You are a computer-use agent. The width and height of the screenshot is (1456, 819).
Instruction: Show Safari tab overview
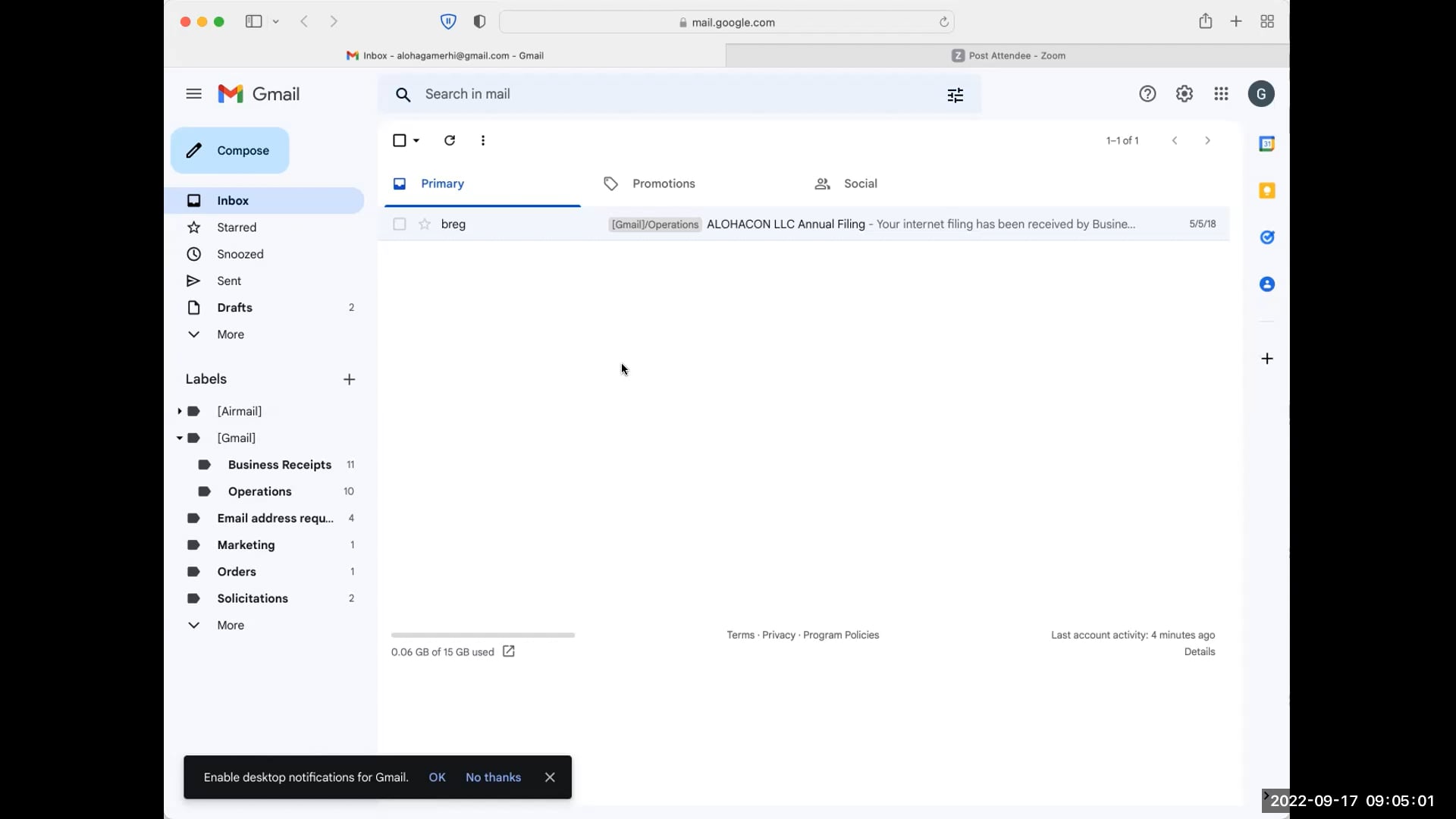(1267, 22)
